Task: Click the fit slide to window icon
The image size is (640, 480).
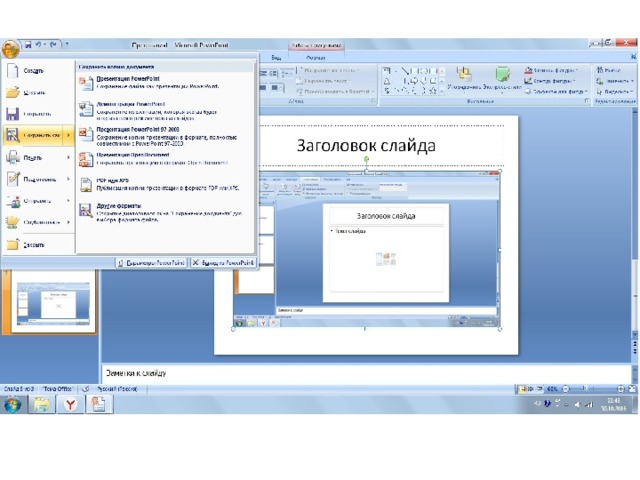Action: click(x=631, y=389)
